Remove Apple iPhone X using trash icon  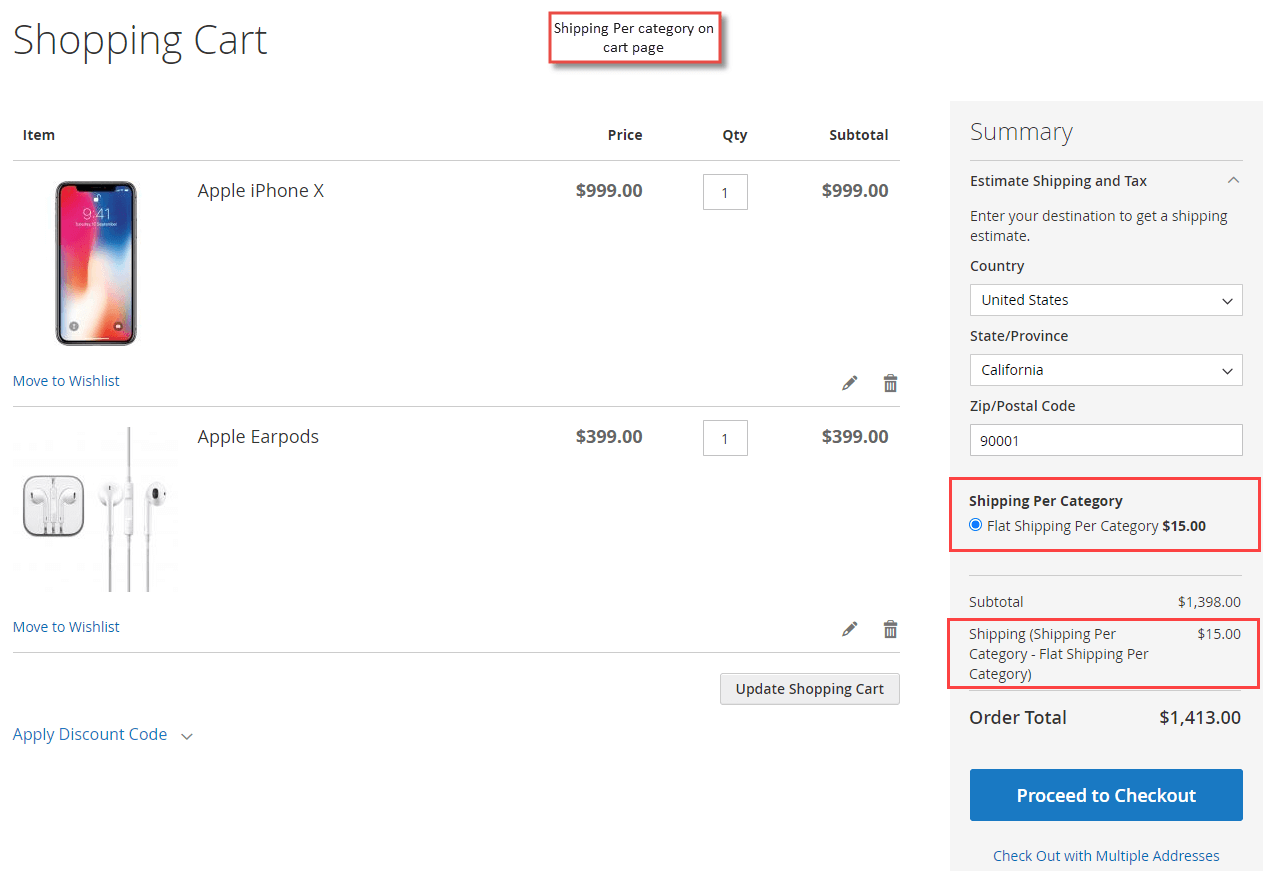890,383
